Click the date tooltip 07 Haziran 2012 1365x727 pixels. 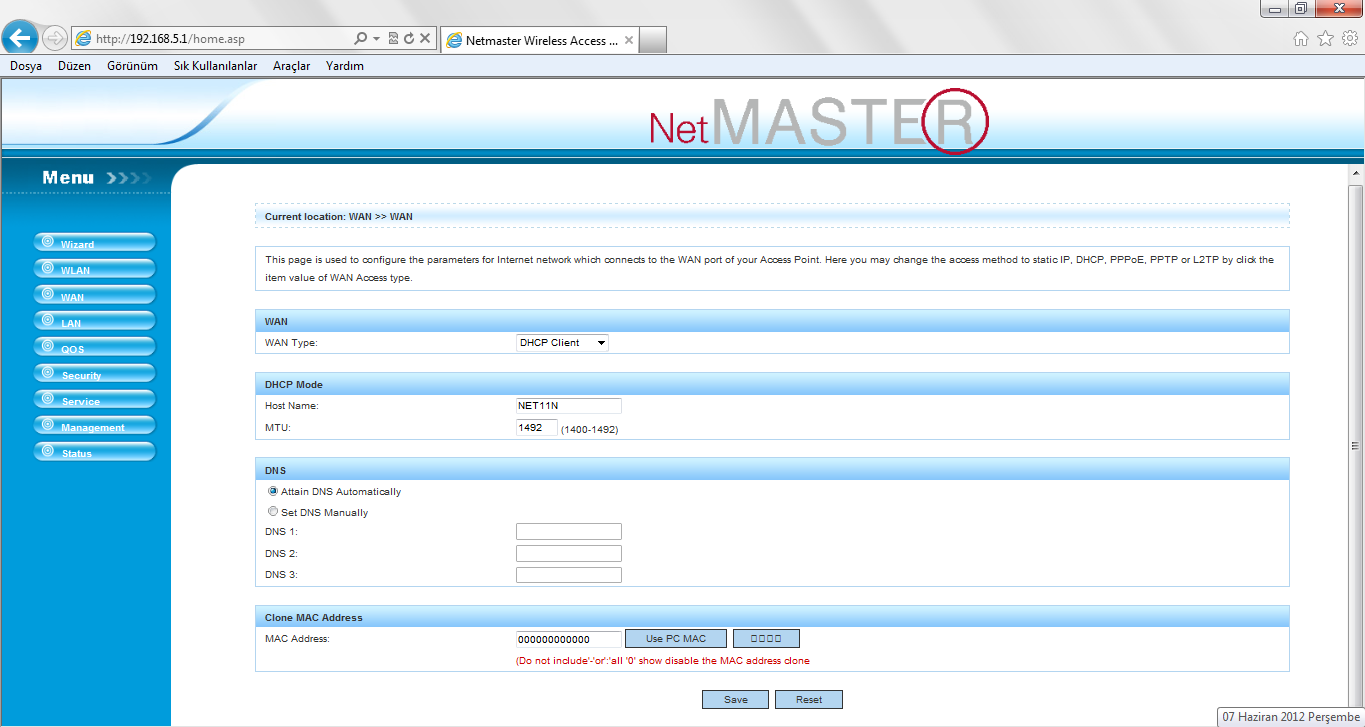pyautogui.click(x=1290, y=717)
